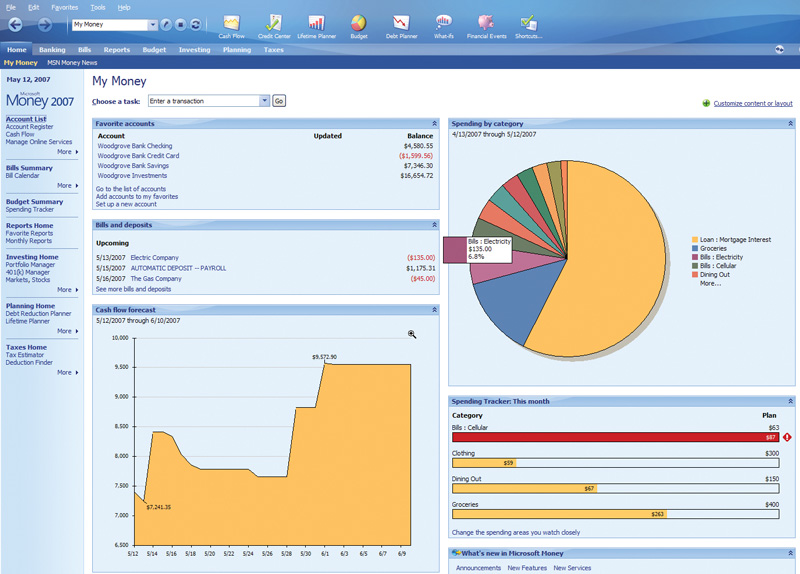Go forward with the Forward arrow button
The height and width of the screenshot is (574, 800).
click(45, 24)
